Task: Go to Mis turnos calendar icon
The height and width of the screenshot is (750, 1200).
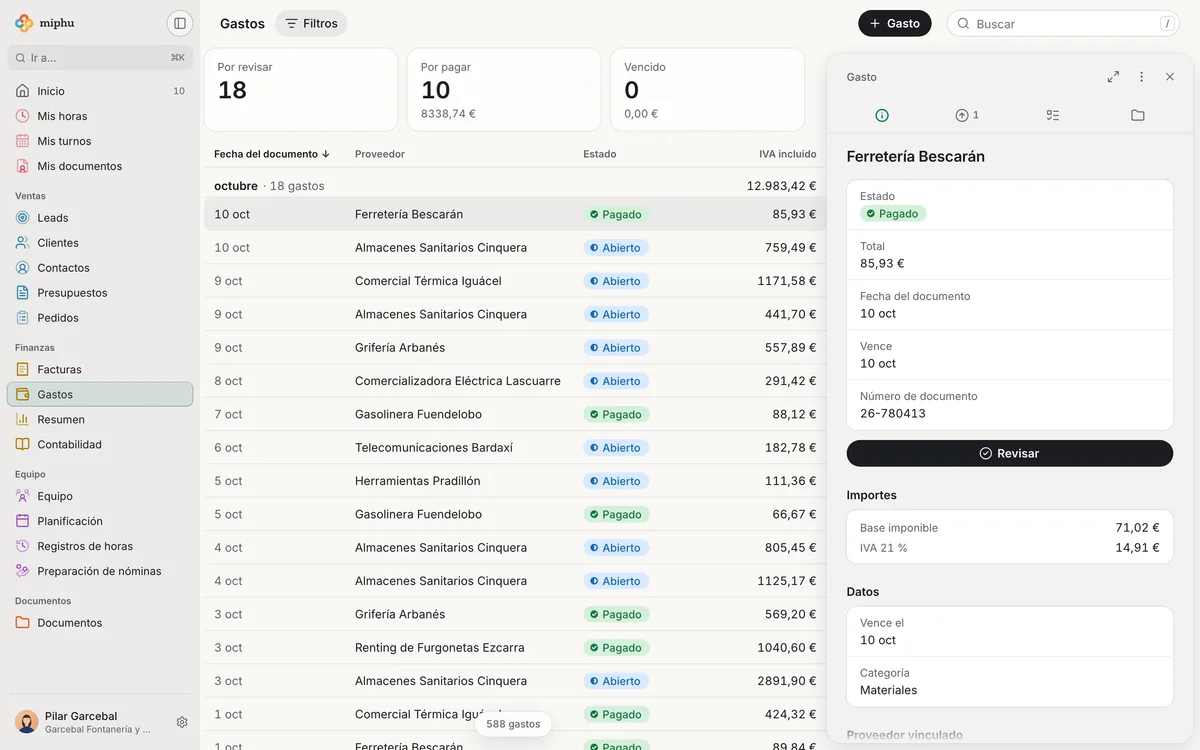Action: click(23, 141)
